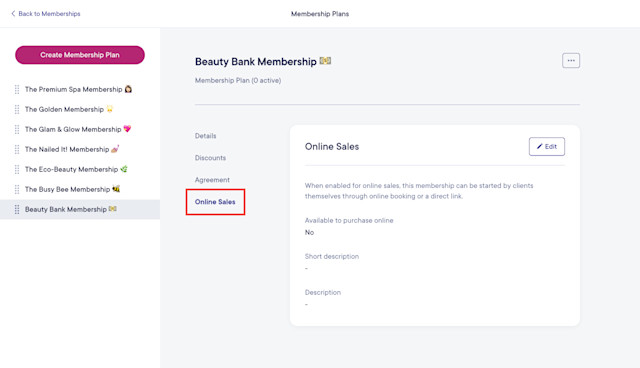Click drag handle beside The Premium Spa Membership

17,89
